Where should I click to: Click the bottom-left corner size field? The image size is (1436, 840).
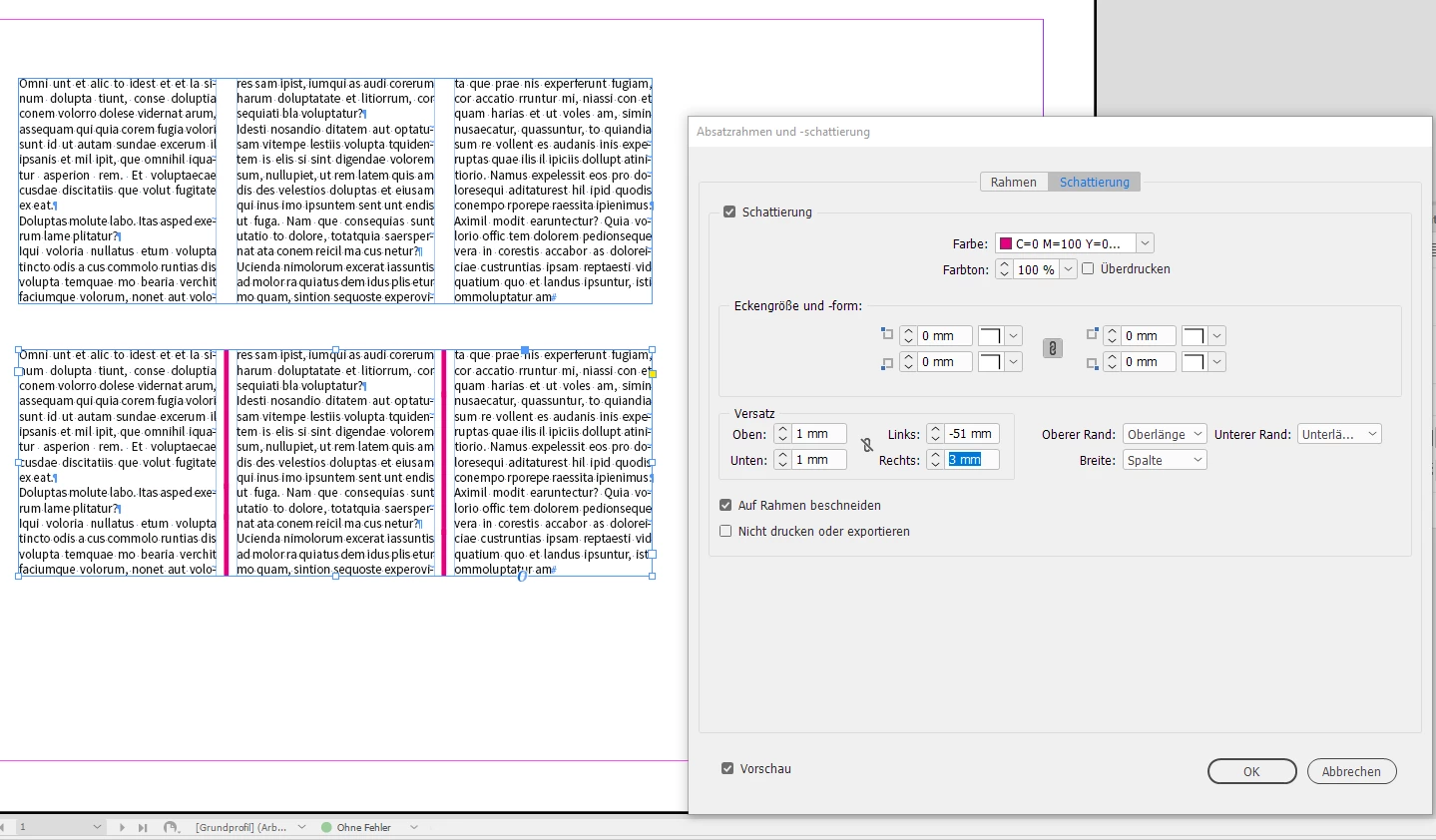pos(945,362)
